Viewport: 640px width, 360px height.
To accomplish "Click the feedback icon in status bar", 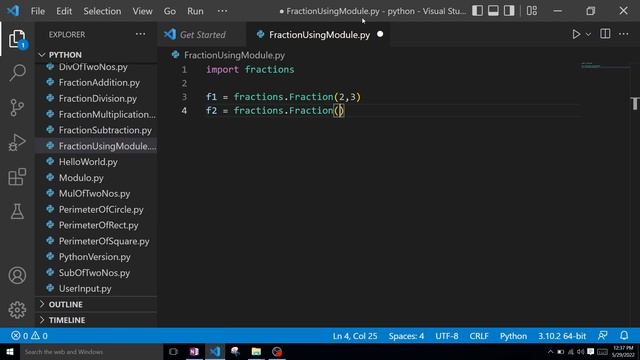I will click(x=603, y=336).
